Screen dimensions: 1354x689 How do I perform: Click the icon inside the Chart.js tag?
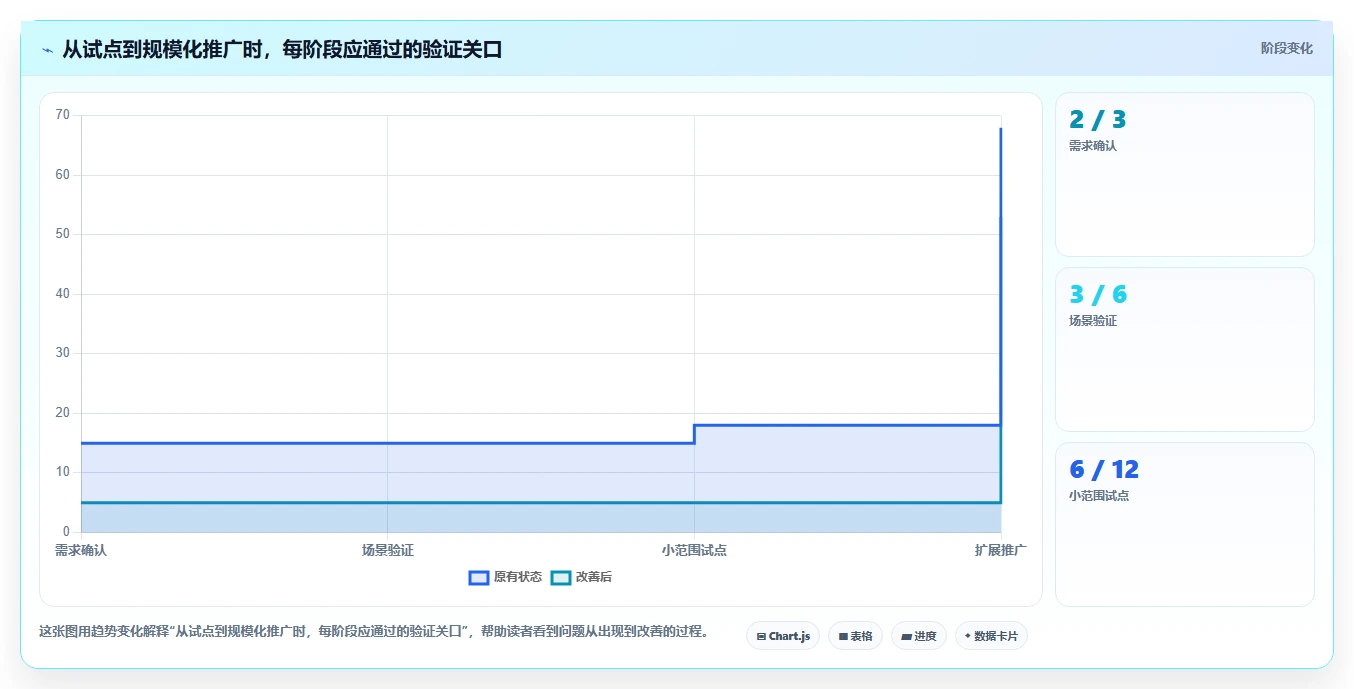pyautogui.click(x=761, y=636)
